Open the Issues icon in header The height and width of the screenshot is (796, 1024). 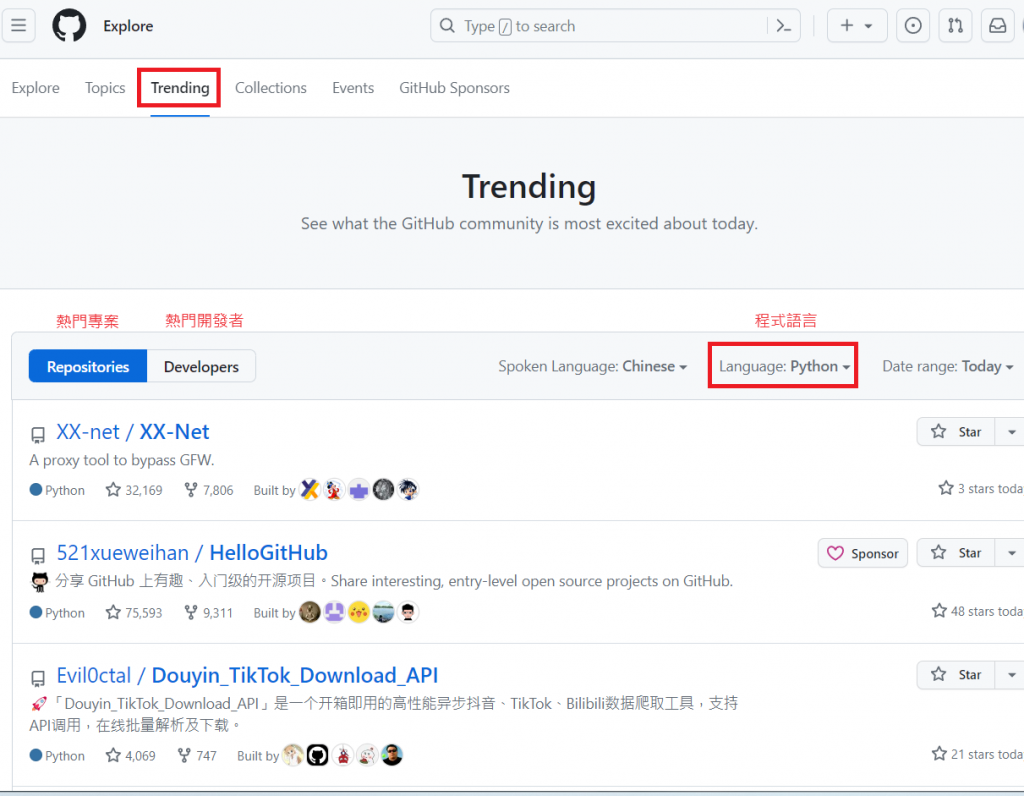click(x=913, y=26)
